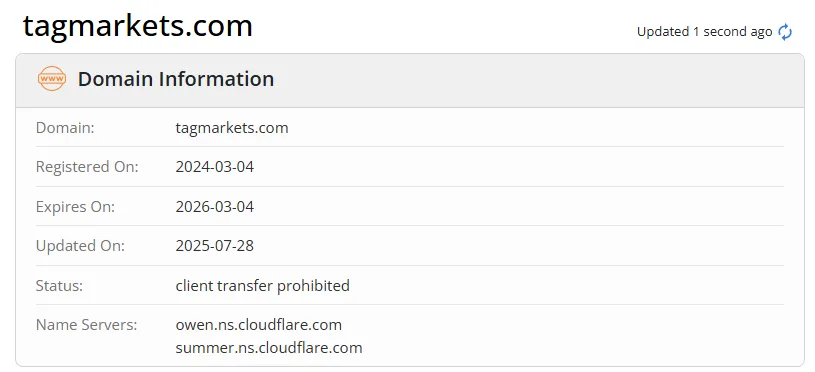
Task: Click the Registered On: label
Action: click(x=87, y=167)
